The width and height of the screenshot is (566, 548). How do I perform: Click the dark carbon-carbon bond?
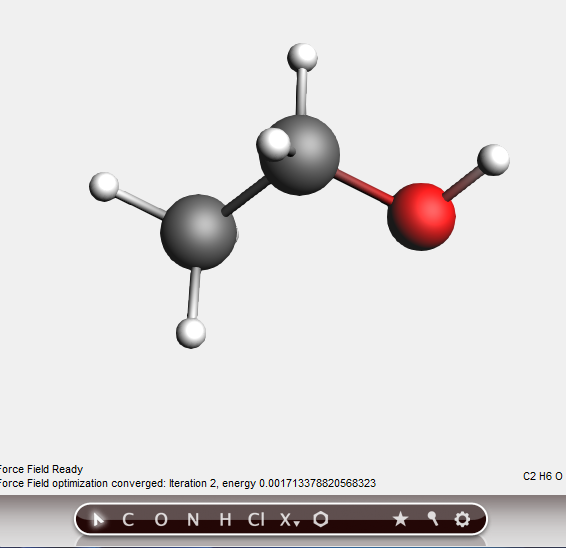(x=247, y=197)
